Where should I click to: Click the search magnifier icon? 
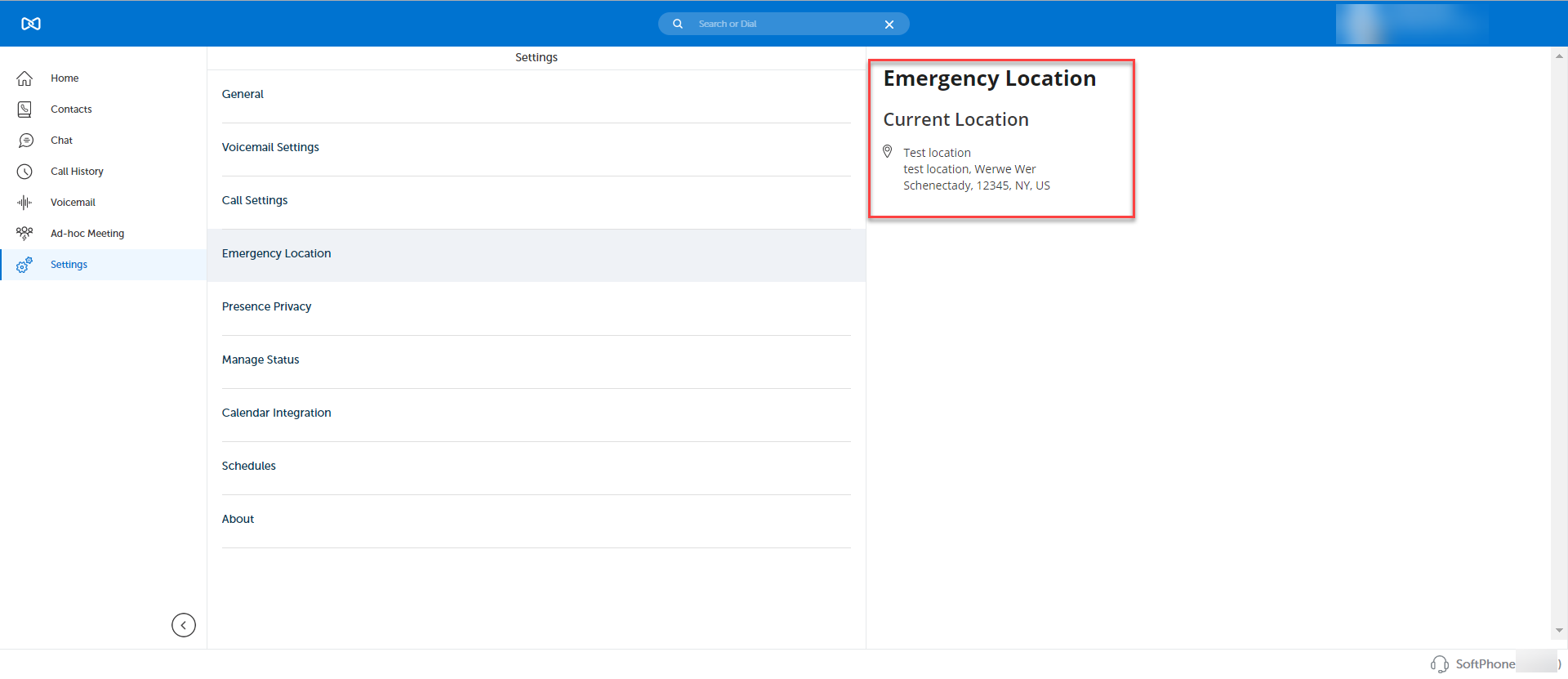point(677,24)
